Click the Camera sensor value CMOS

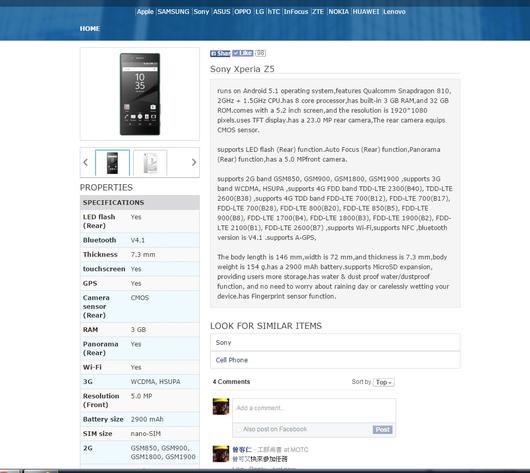coord(140,298)
